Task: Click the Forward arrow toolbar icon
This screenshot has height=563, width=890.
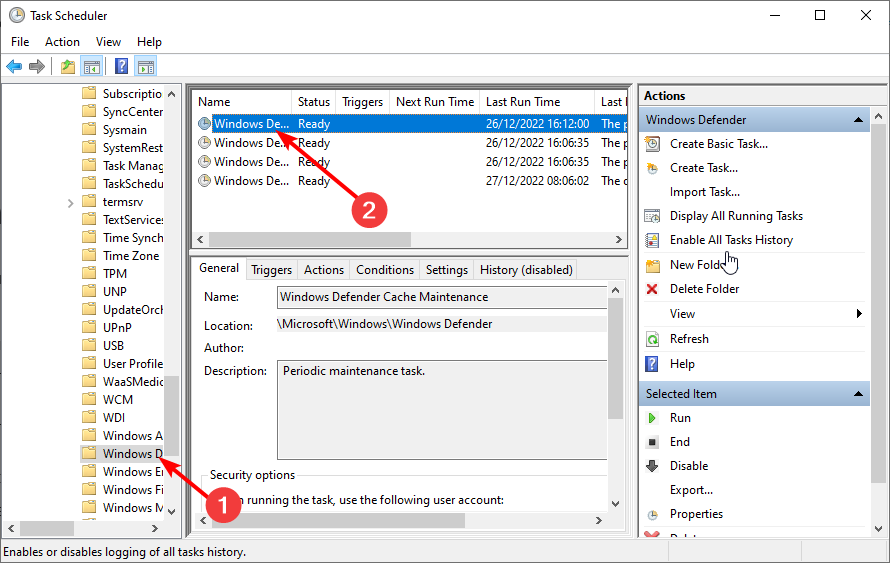Action: [37, 67]
